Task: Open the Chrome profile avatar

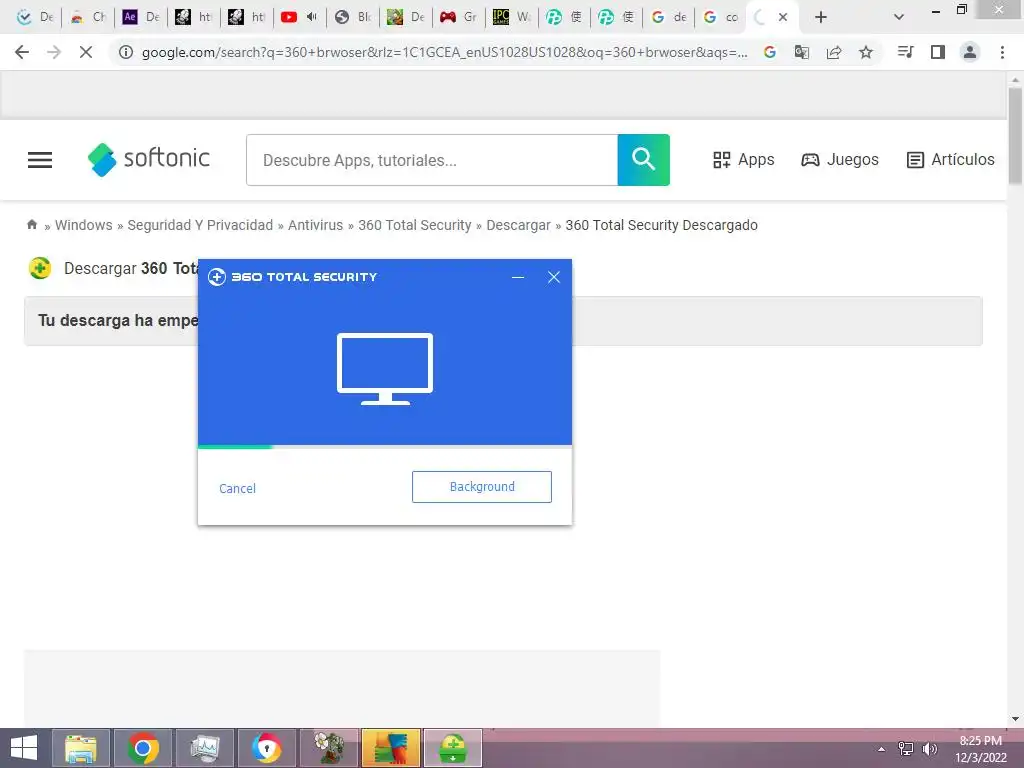Action: (970, 52)
